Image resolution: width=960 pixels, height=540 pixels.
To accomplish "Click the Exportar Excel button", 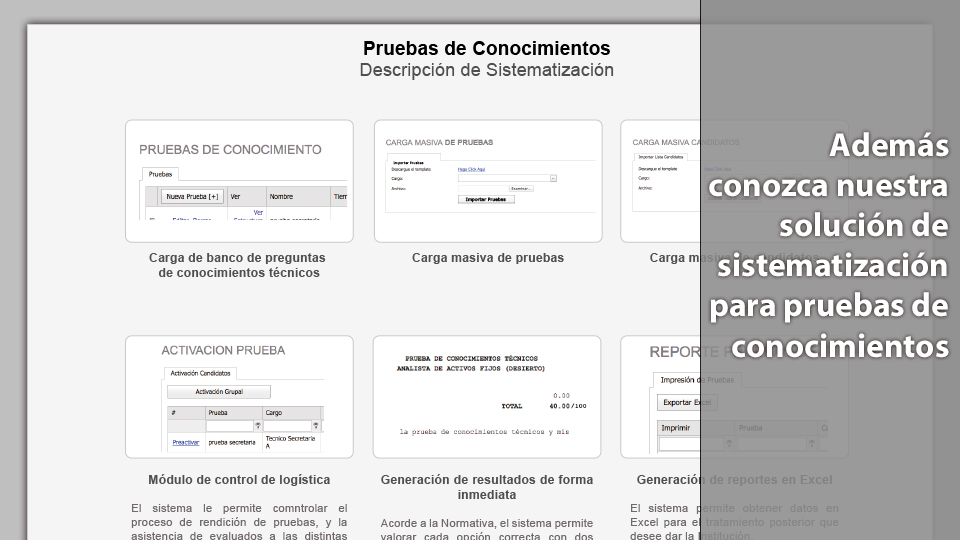I will (x=687, y=402).
